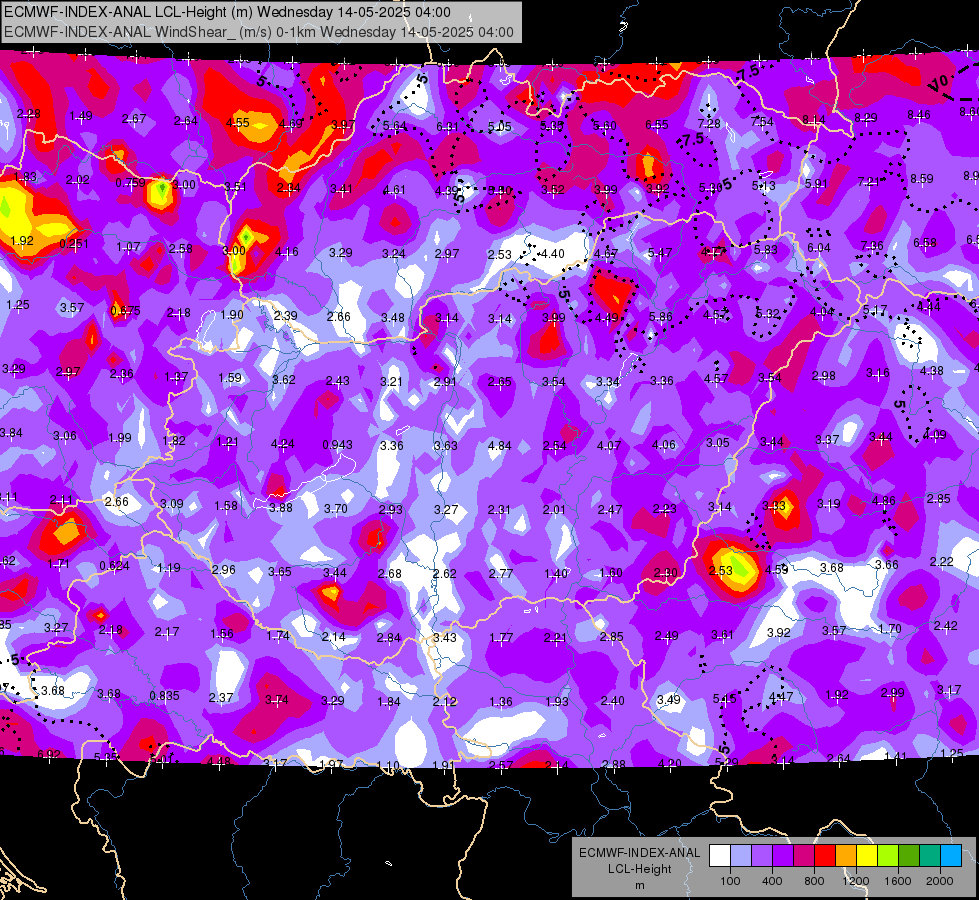Click the grid value 8.29
Image resolution: width=979 pixels, height=900 pixels.
(x=866, y=117)
